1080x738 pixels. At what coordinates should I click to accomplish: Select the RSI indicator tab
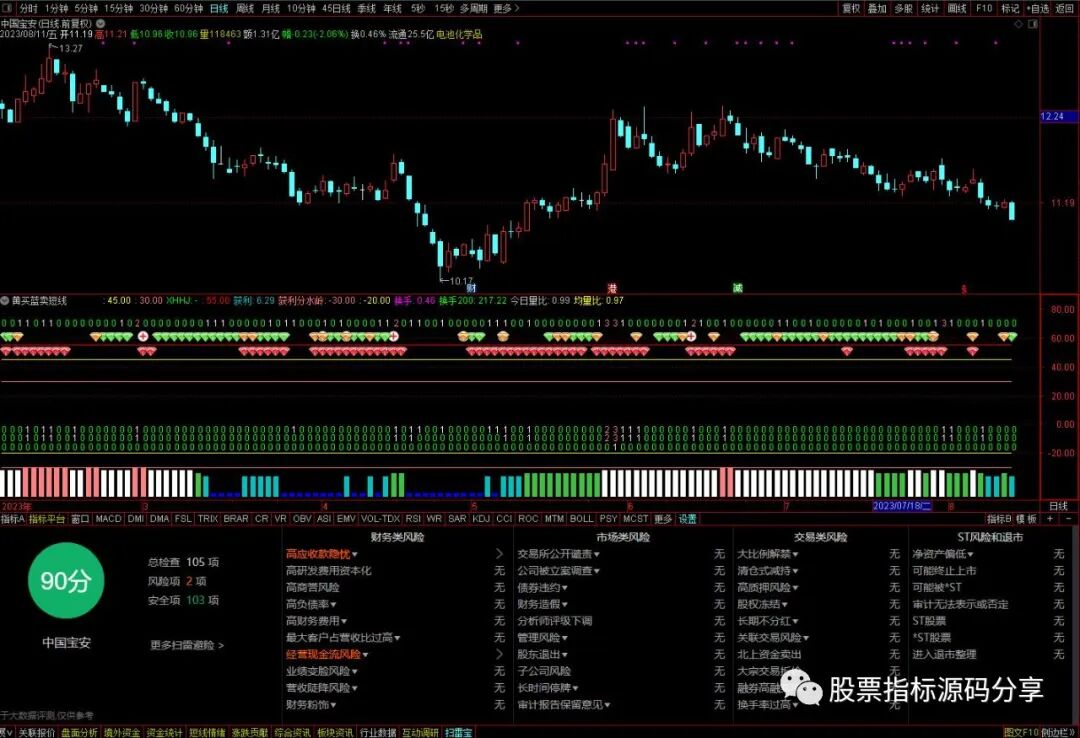[x=413, y=519]
